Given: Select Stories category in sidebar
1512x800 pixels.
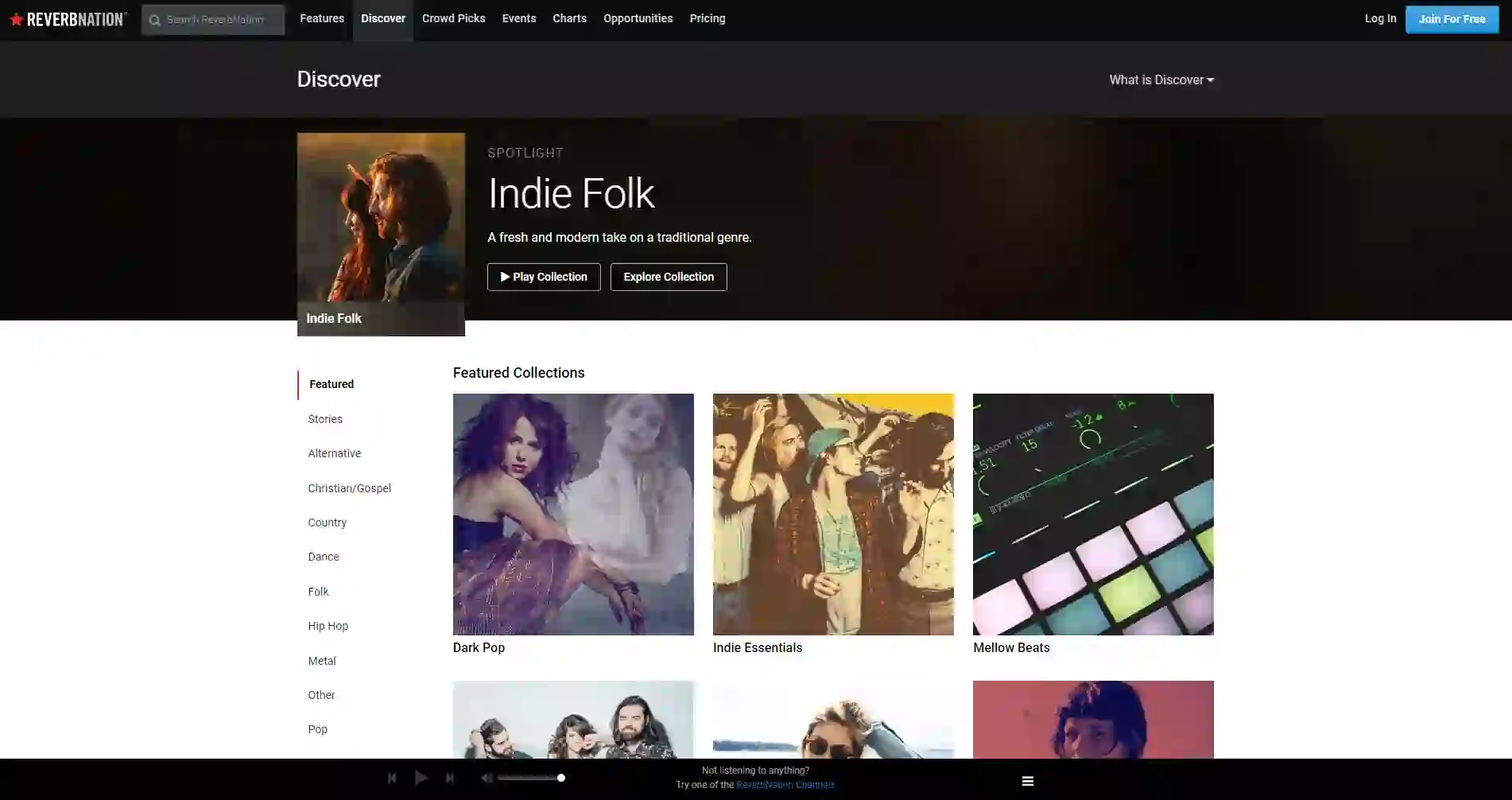Looking at the screenshot, I should coord(325,419).
